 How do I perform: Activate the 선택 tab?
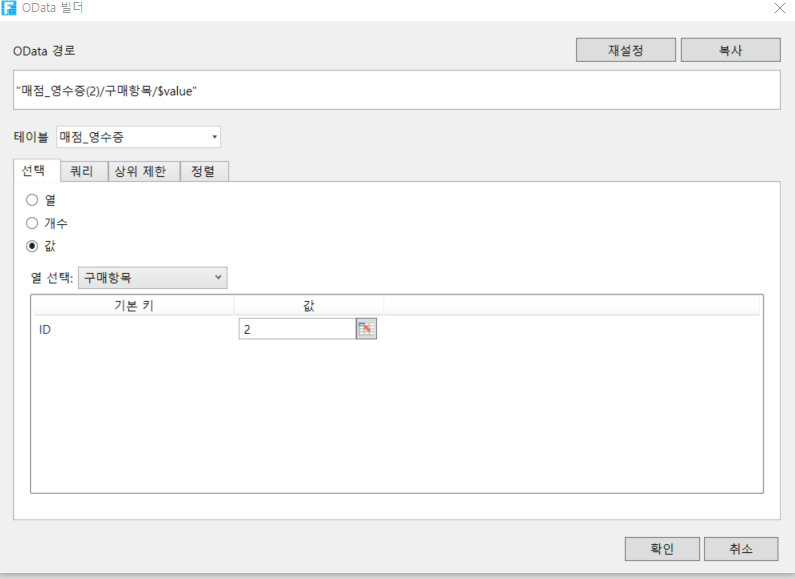pos(37,171)
